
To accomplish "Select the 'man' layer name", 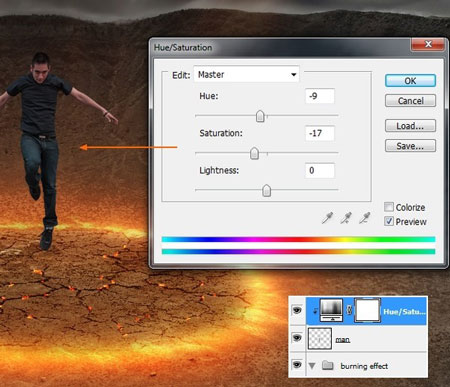I will tap(343, 340).
